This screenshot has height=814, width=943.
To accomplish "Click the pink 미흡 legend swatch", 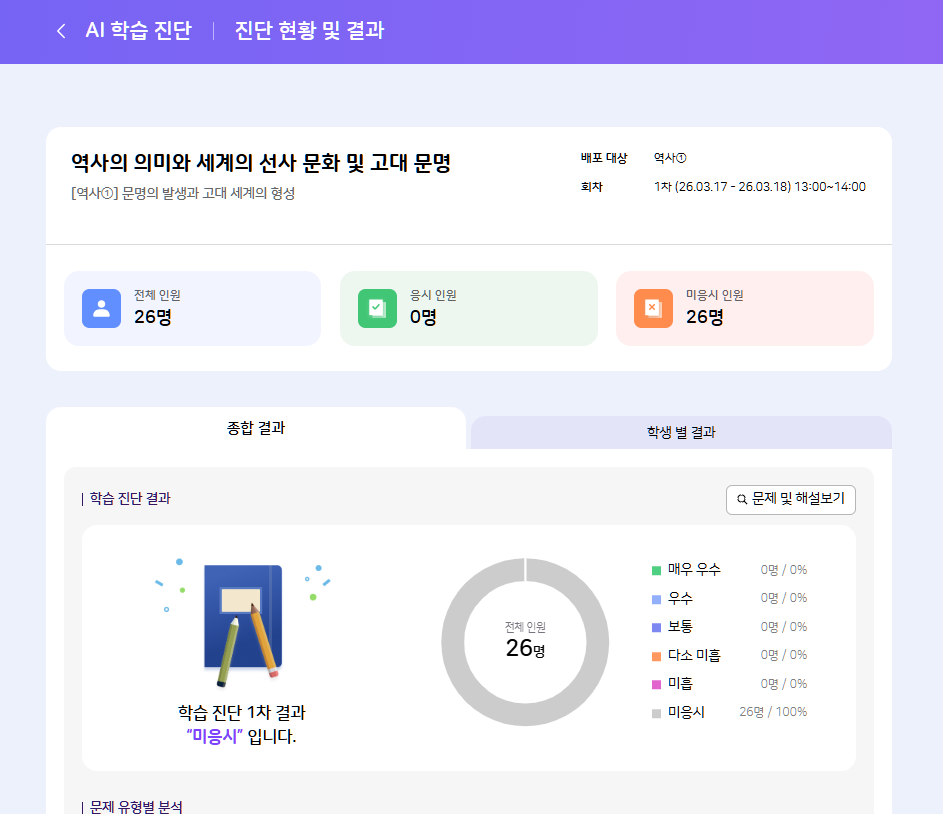I will 656,684.
